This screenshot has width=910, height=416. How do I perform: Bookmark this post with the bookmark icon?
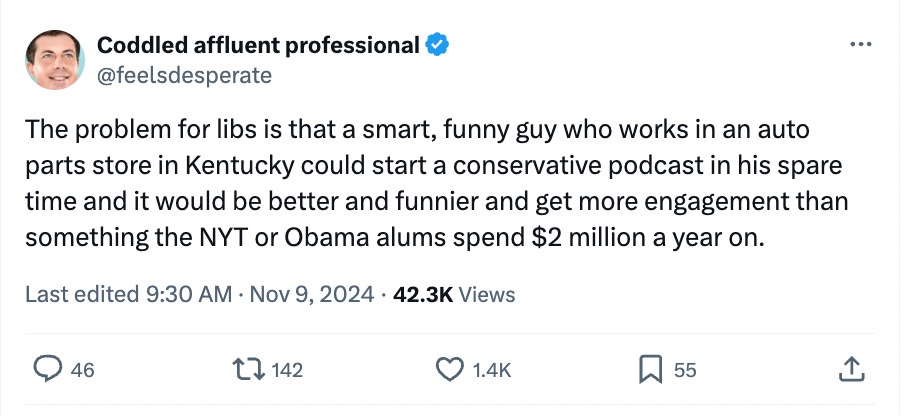[651, 370]
